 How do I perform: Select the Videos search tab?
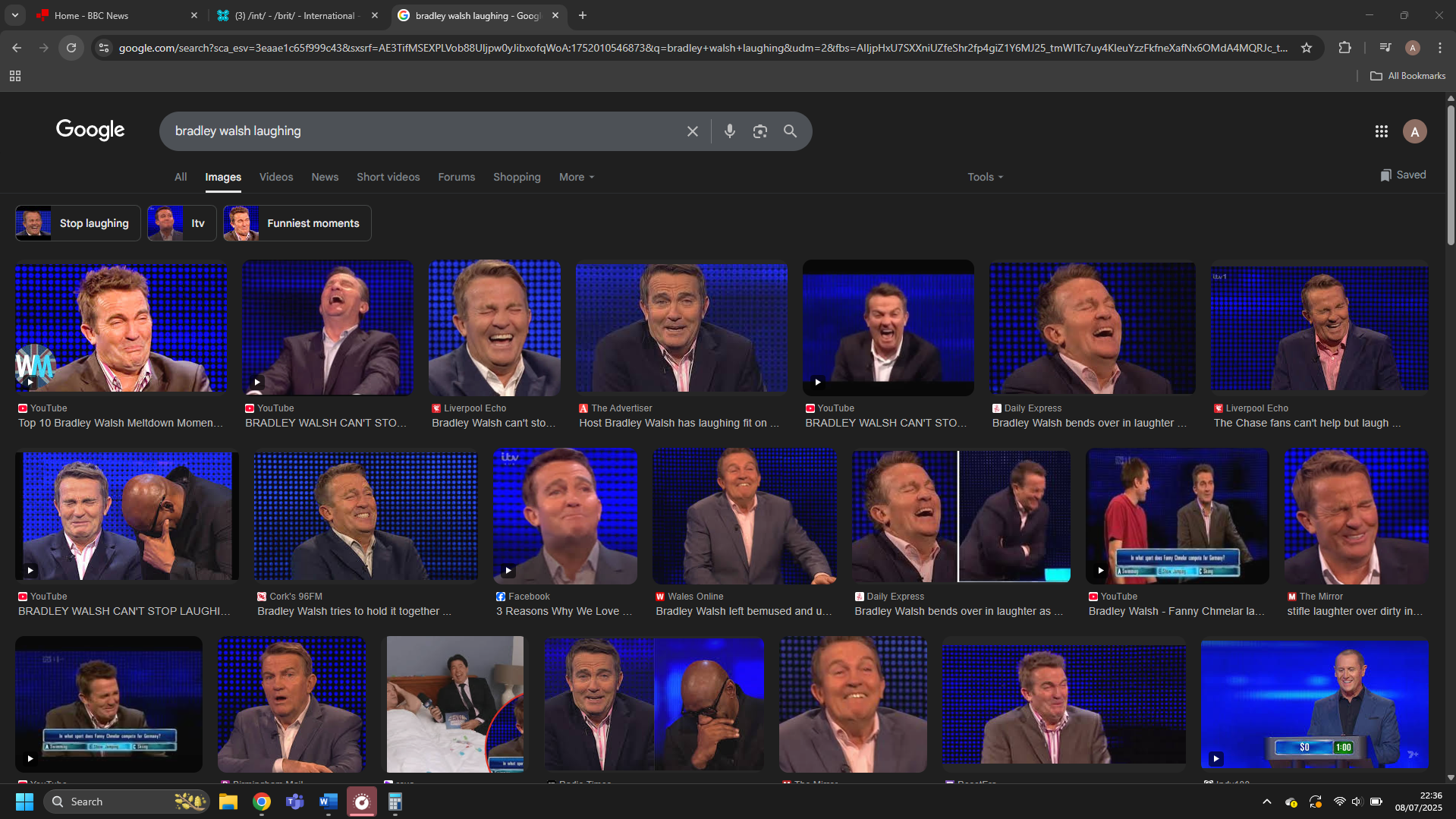point(276,177)
